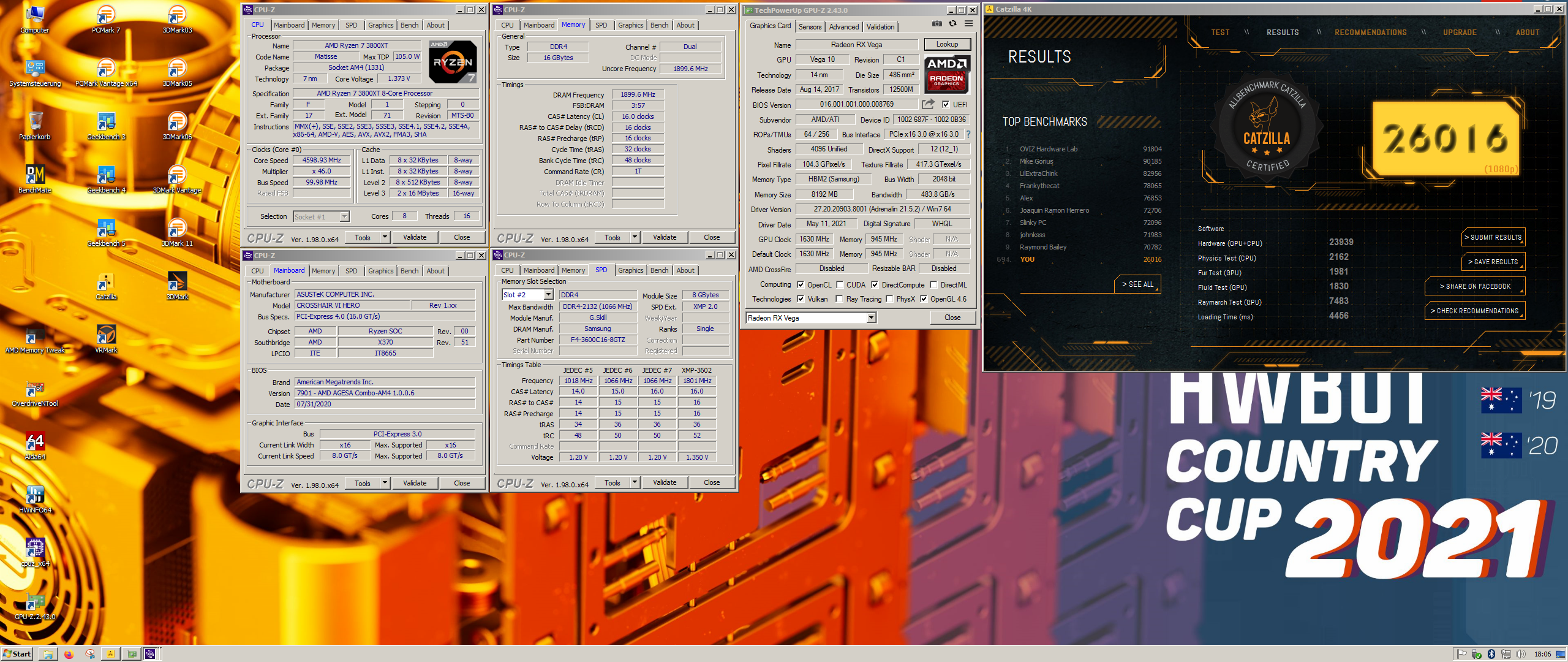
Task: Open the 3DMark05 desktop icon
Action: pos(177,72)
